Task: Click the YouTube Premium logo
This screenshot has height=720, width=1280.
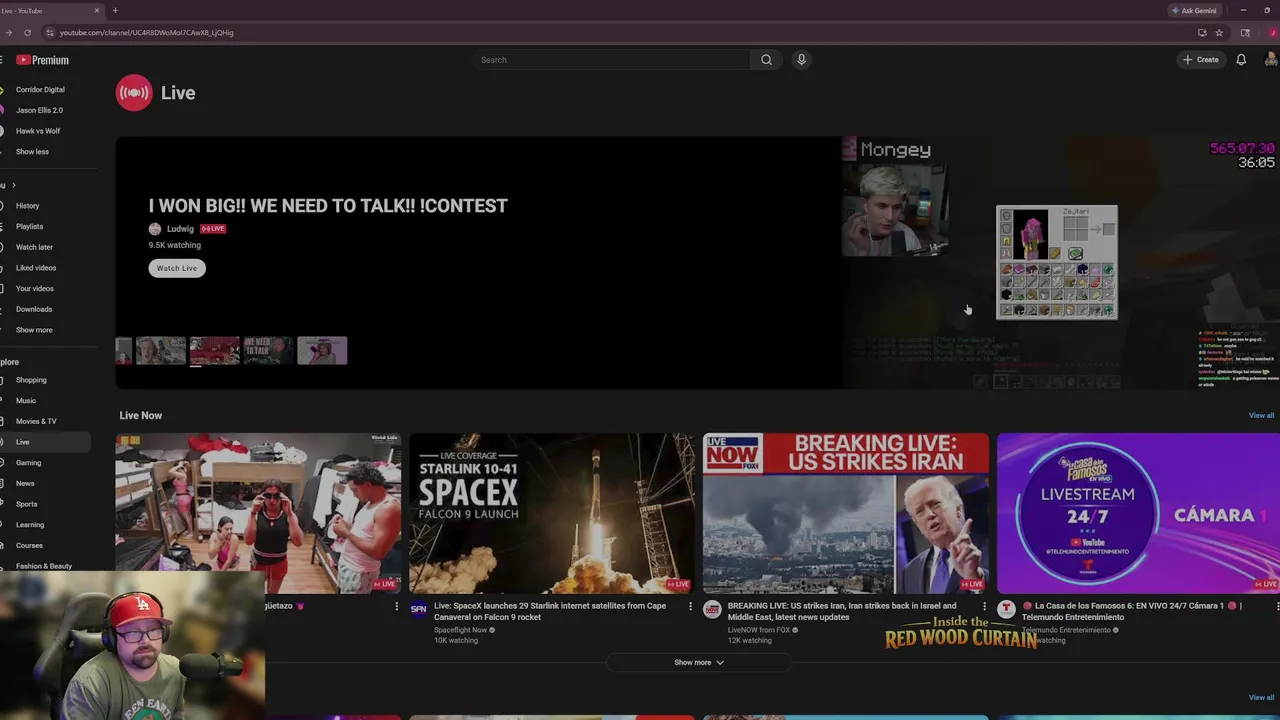Action: (42, 60)
